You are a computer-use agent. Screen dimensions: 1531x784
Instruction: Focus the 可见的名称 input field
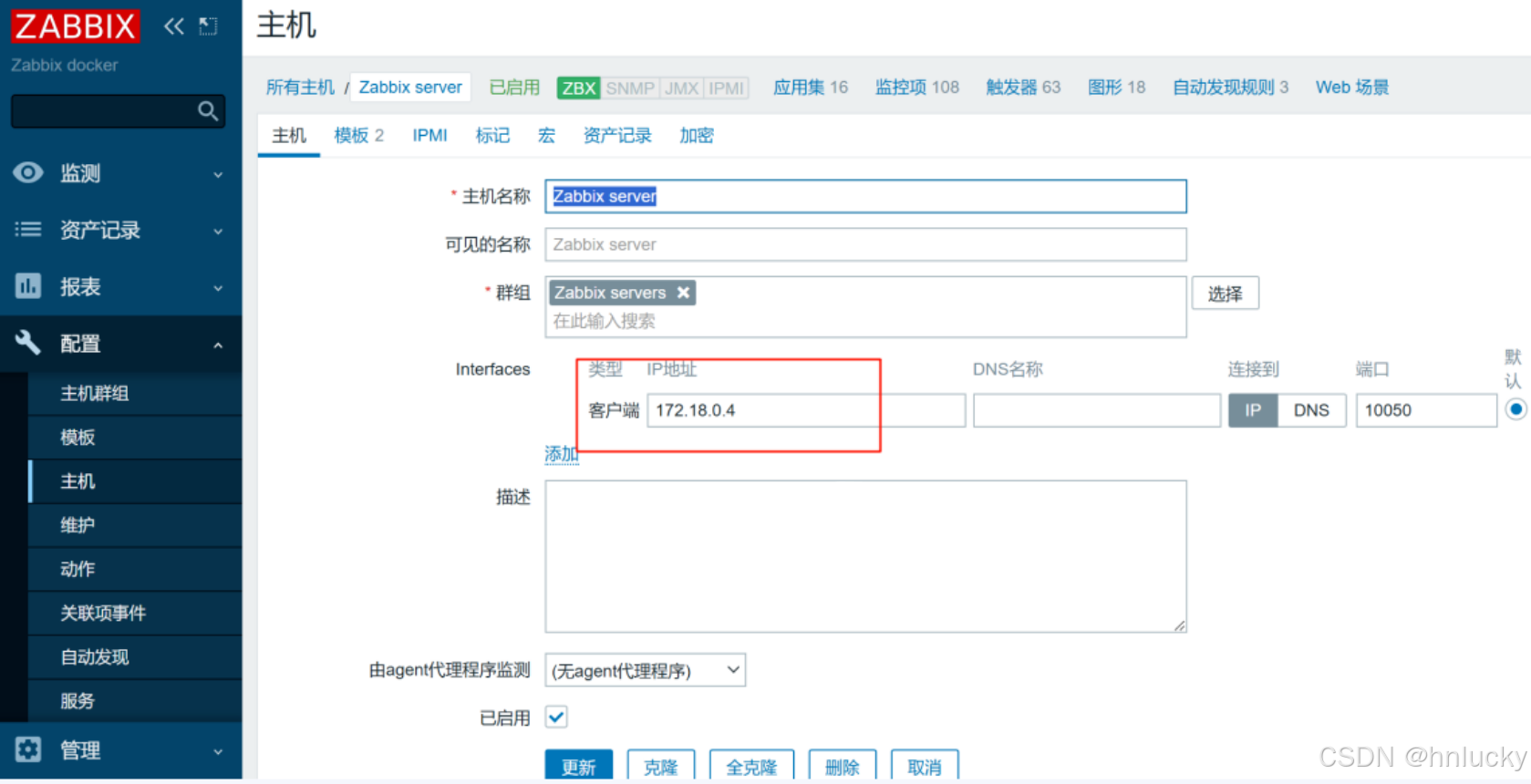[866, 244]
